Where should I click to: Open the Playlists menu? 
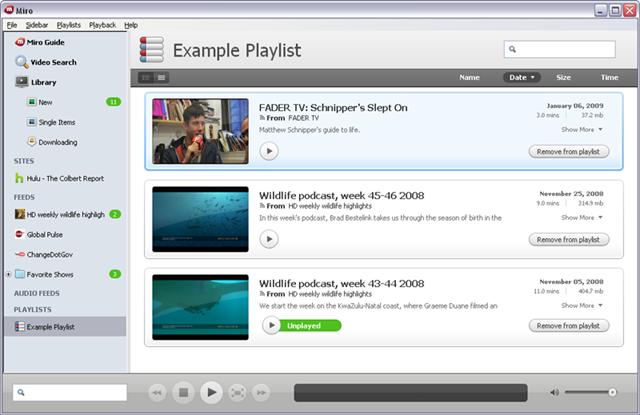tap(69, 24)
